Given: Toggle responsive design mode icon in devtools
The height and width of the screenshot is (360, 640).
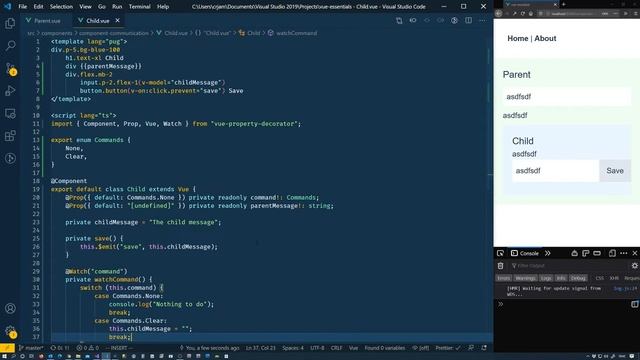Looking at the screenshot, I should coord(612,253).
